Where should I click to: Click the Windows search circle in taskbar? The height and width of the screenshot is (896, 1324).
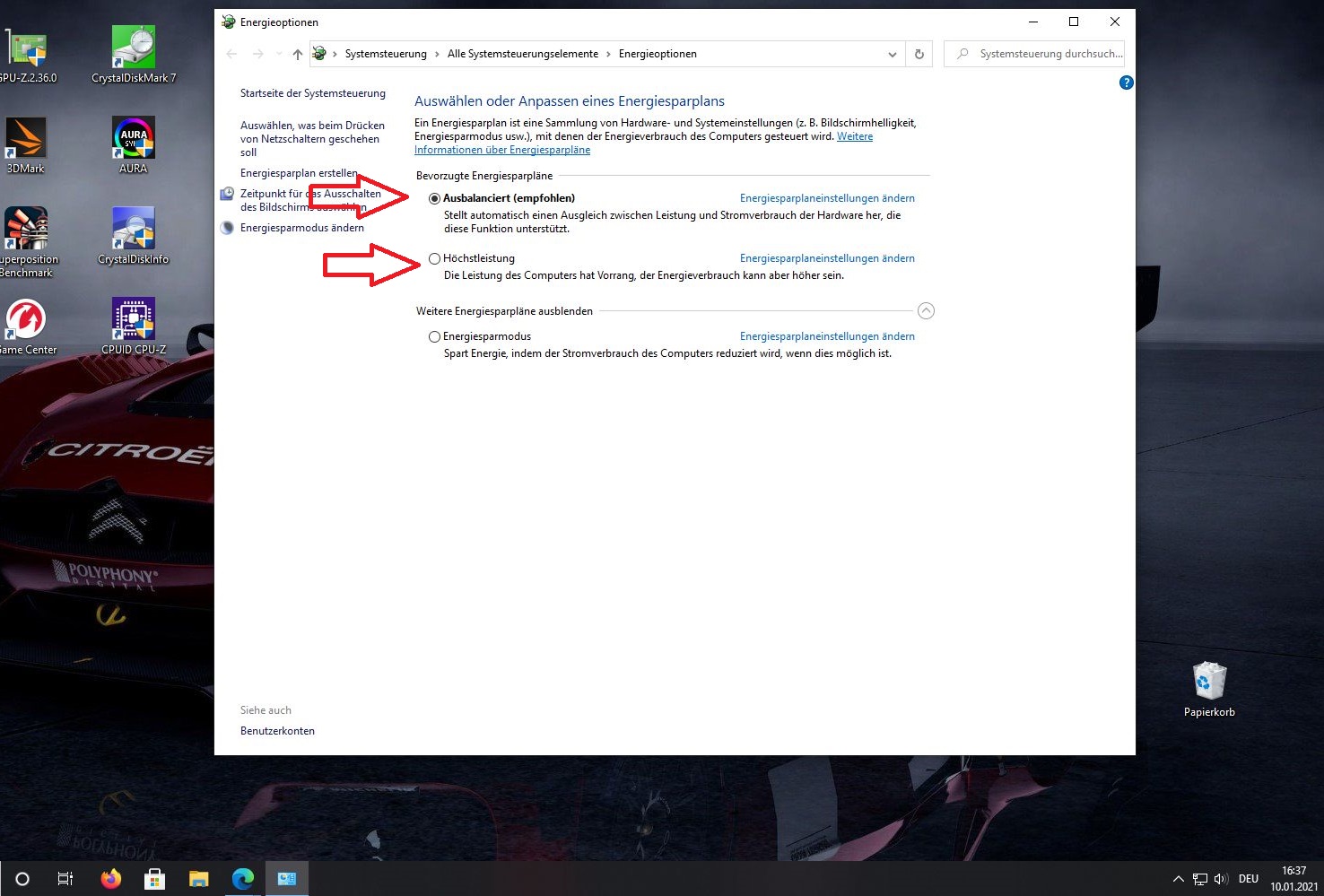pos(22,879)
